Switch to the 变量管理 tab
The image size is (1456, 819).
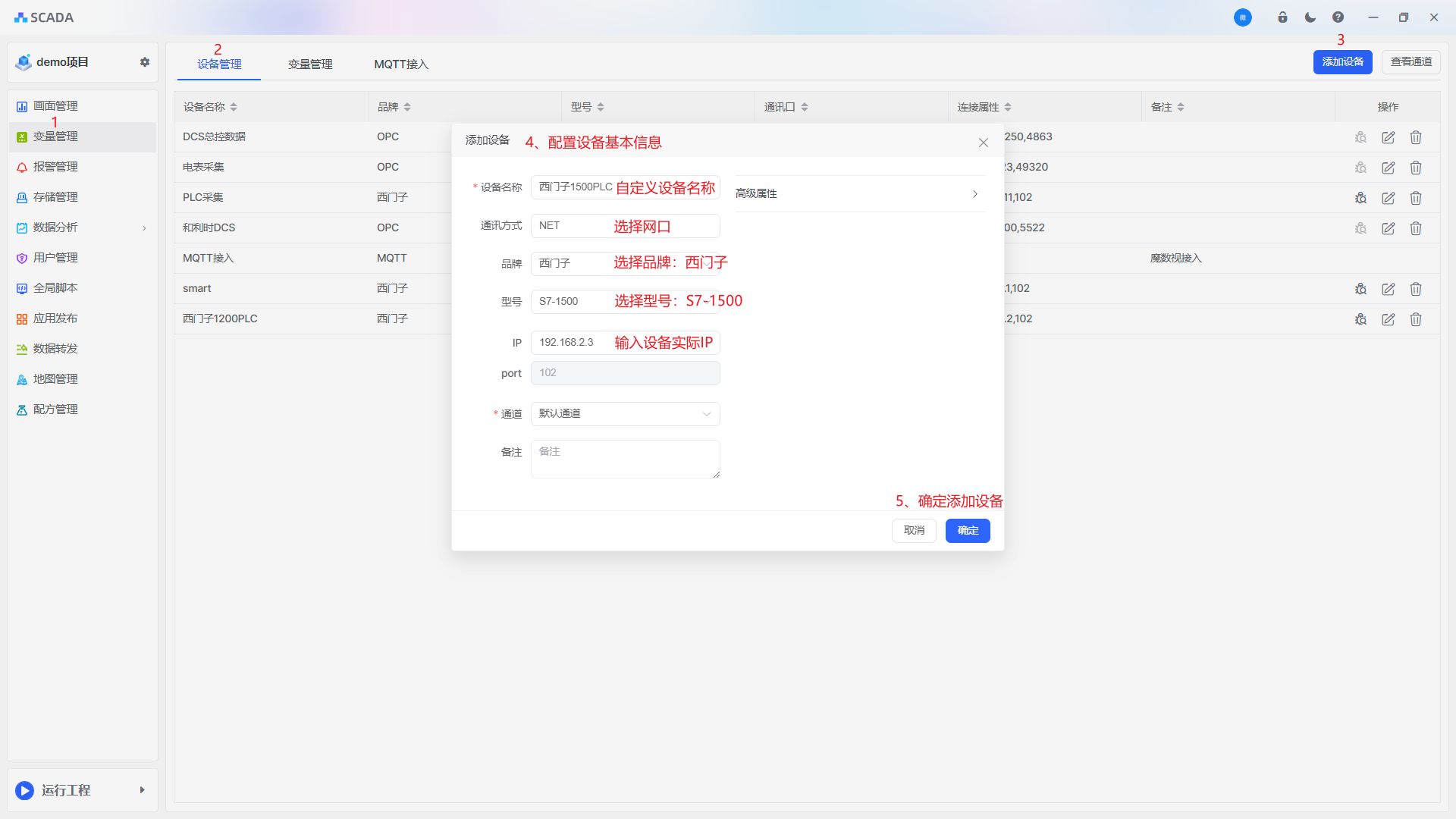tap(310, 64)
